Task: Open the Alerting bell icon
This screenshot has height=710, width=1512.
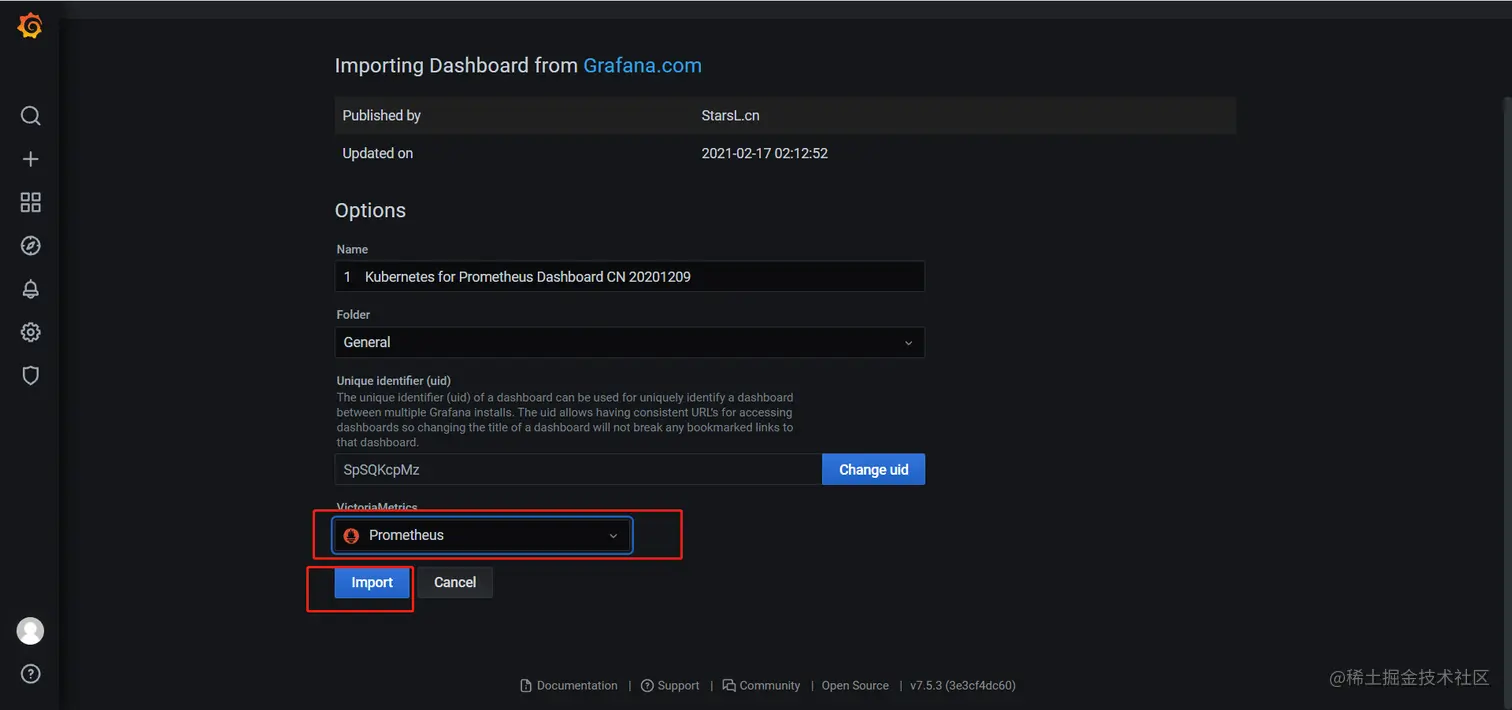Action: (x=30, y=289)
